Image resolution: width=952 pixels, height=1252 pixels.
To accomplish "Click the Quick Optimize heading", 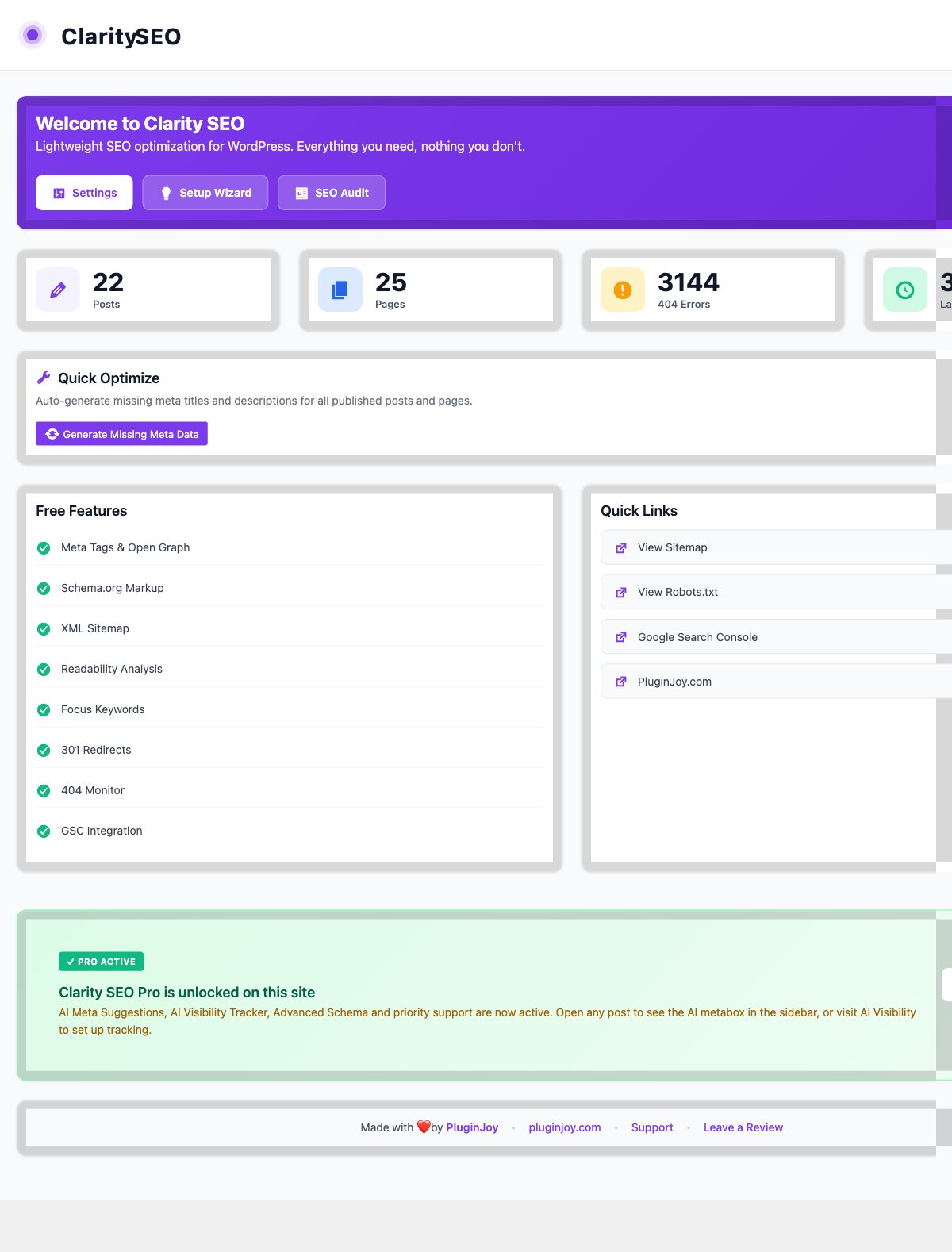I will click(x=109, y=378).
